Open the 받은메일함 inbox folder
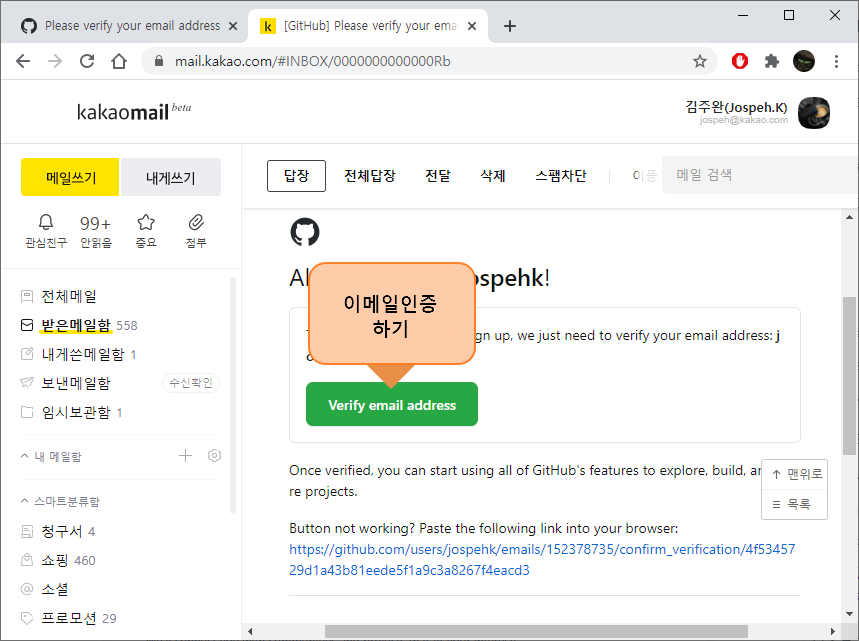This screenshot has width=859, height=641. coord(76,325)
